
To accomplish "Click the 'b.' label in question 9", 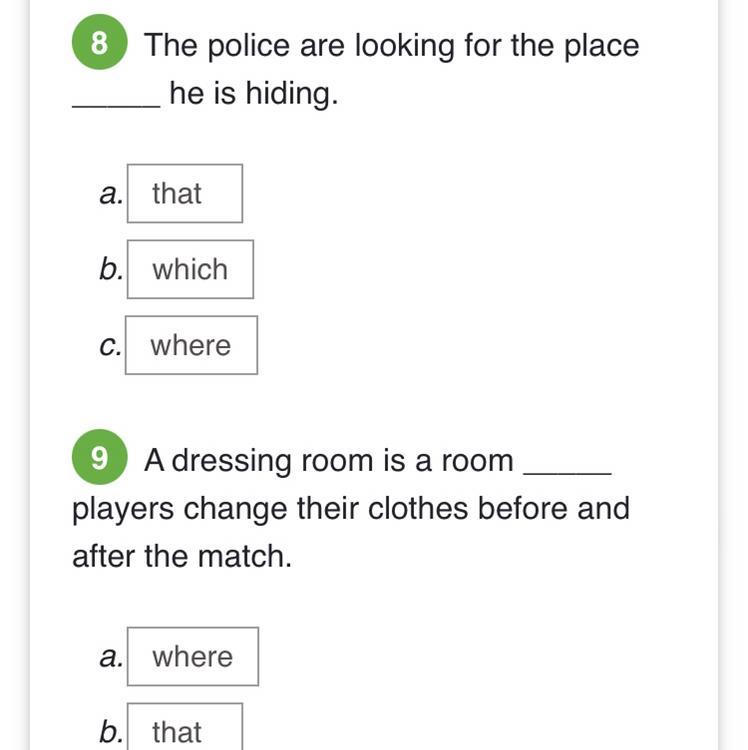I will click(111, 732).
